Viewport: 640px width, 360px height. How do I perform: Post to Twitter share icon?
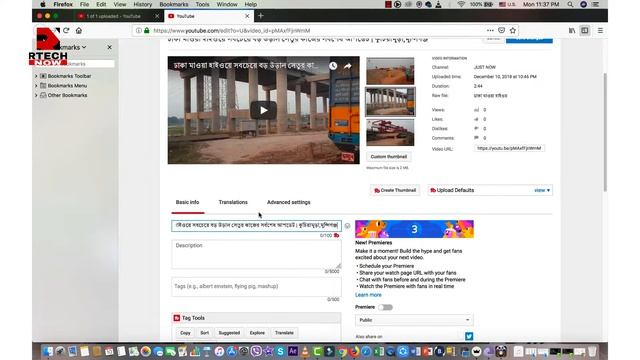pyautogui.click(x=469, y=336)
